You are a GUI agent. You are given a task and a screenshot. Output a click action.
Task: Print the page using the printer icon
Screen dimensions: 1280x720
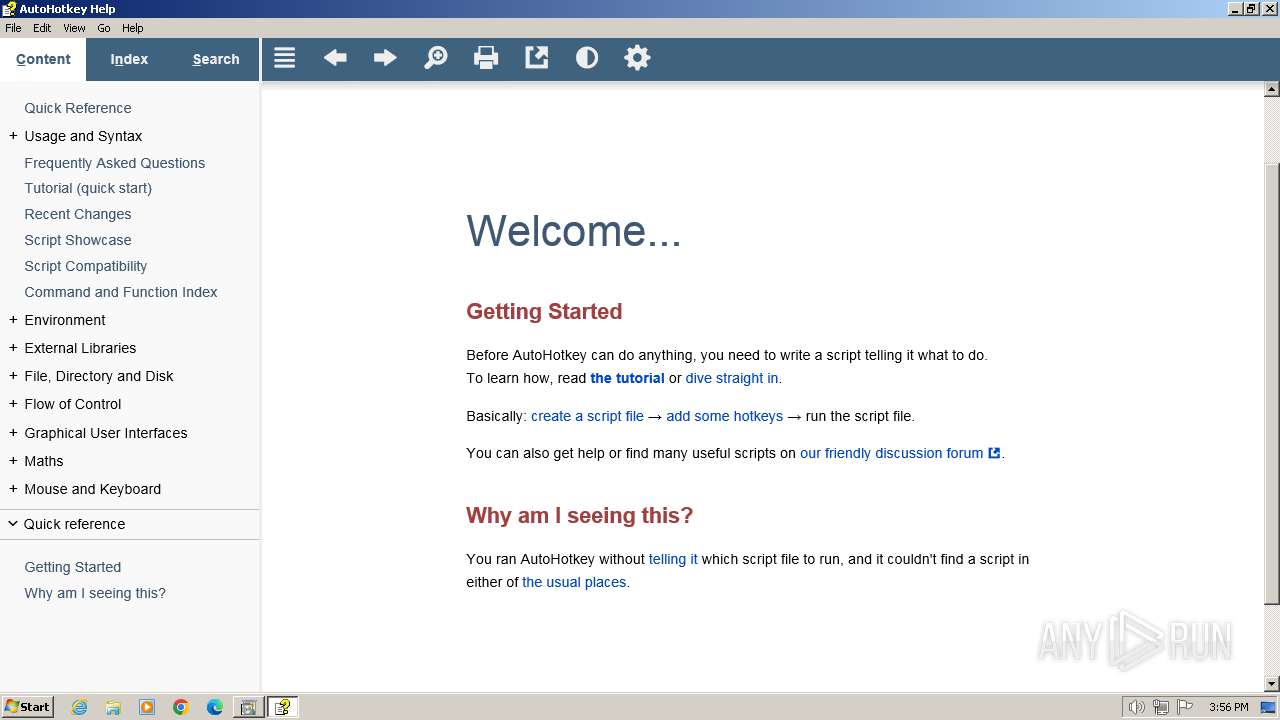click(x=486, y=58)
